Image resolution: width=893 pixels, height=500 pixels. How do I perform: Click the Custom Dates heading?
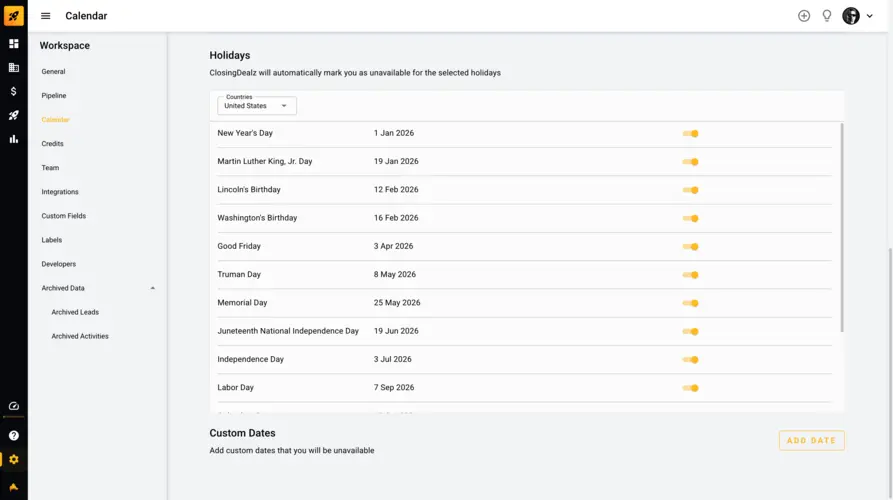coord(242,433)
